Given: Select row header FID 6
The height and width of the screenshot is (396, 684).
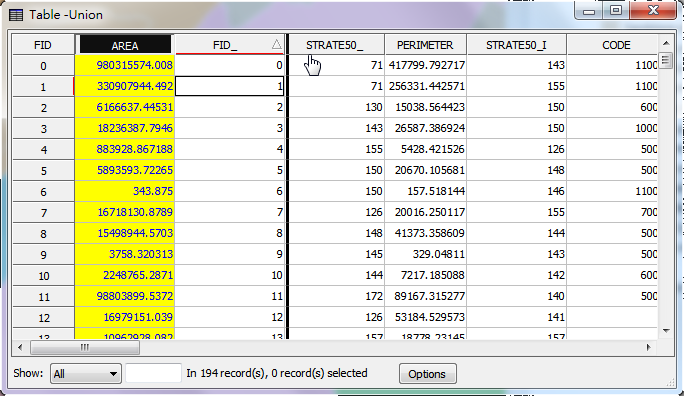Looking at the screenshot, I should (43, 191).
